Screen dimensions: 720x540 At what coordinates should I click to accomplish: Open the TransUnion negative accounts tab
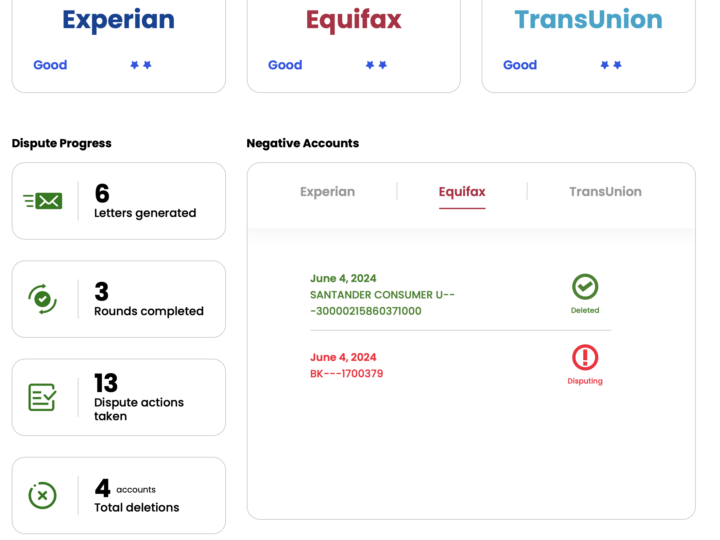click(605, 192)
